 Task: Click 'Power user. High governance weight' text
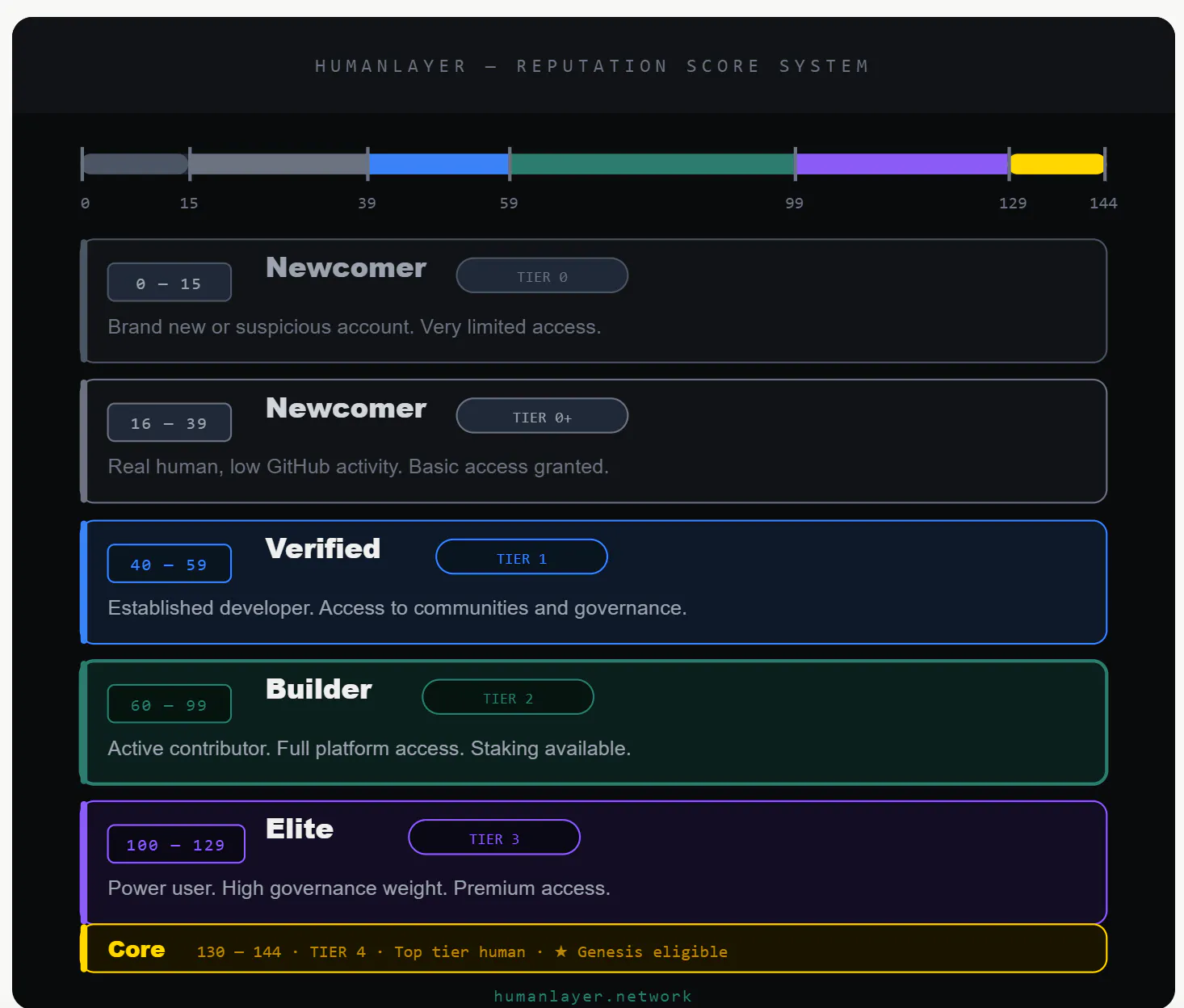(359, 888)
